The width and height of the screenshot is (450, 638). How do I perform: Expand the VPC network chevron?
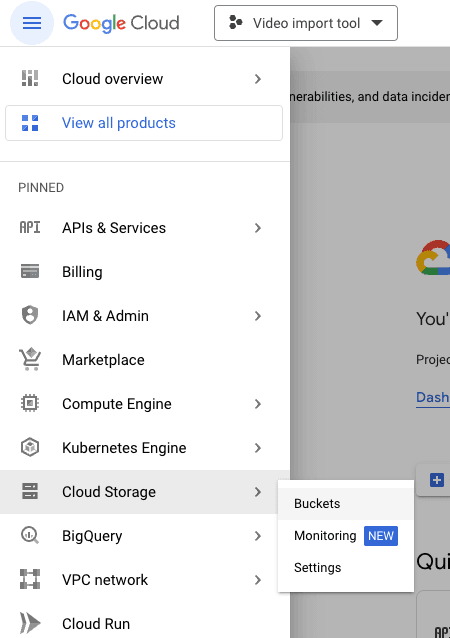pos(258,579)
